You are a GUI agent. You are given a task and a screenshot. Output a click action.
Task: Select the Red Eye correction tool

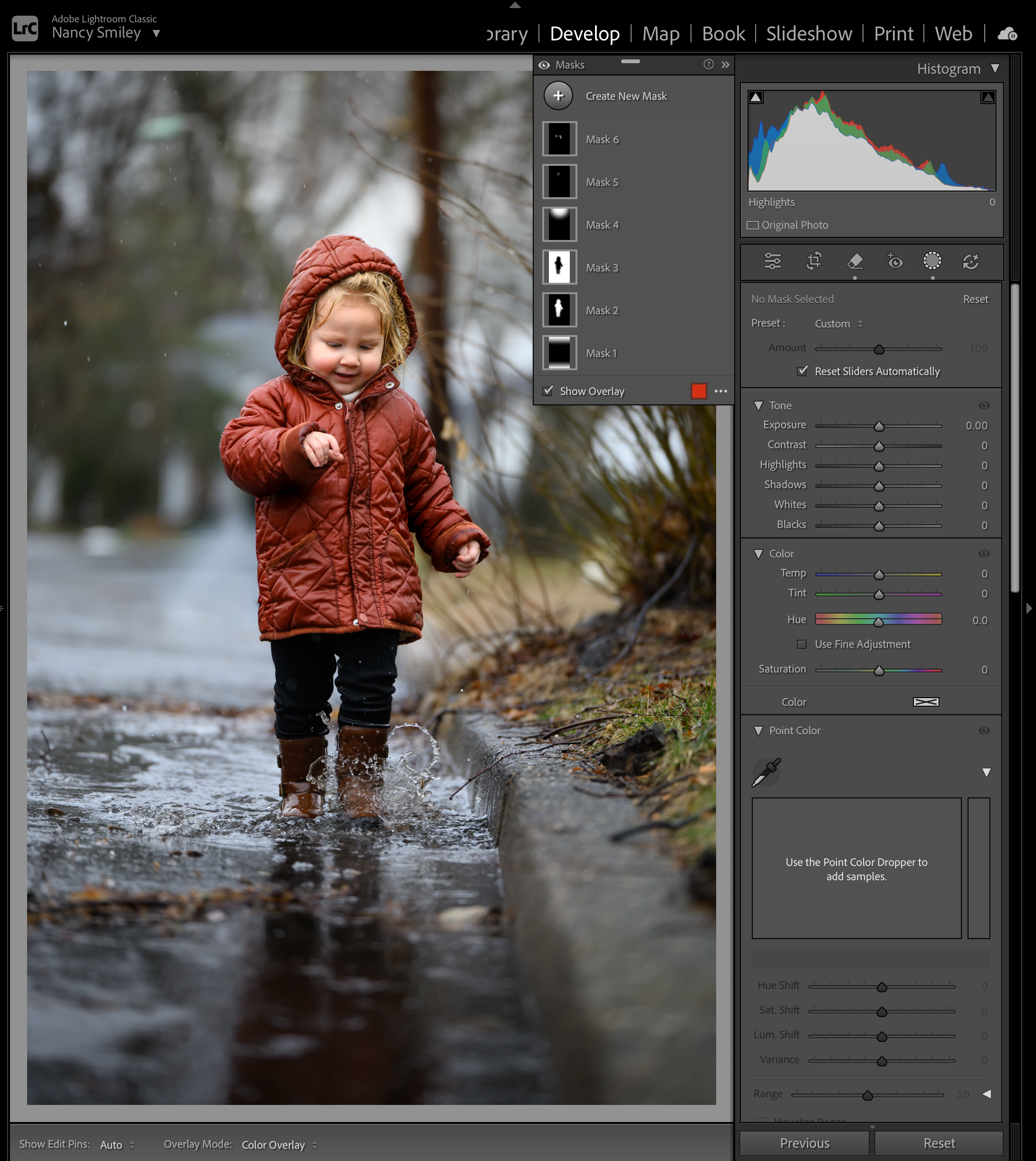click(895, 261)
